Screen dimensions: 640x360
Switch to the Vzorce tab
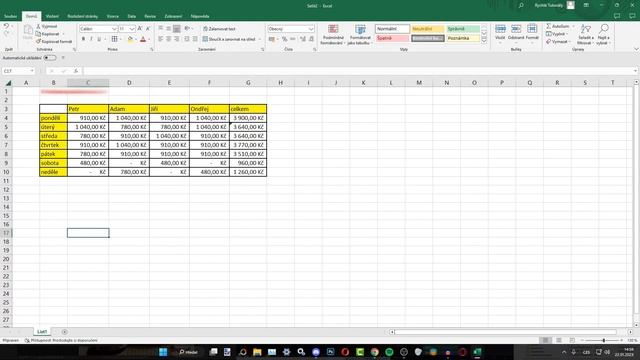pyautogui.click(x=113, y=16)
